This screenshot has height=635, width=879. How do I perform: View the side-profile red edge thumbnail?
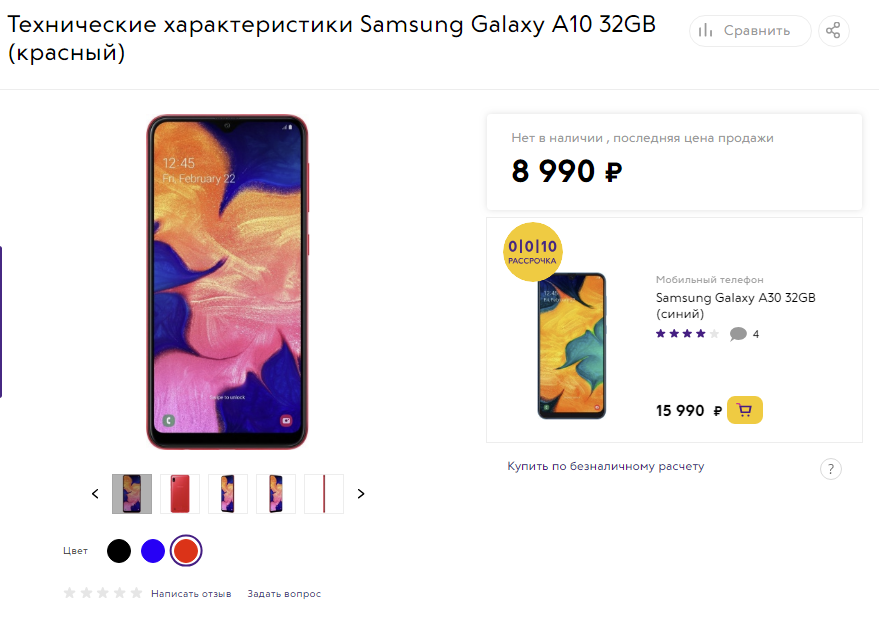click(324, 494)
